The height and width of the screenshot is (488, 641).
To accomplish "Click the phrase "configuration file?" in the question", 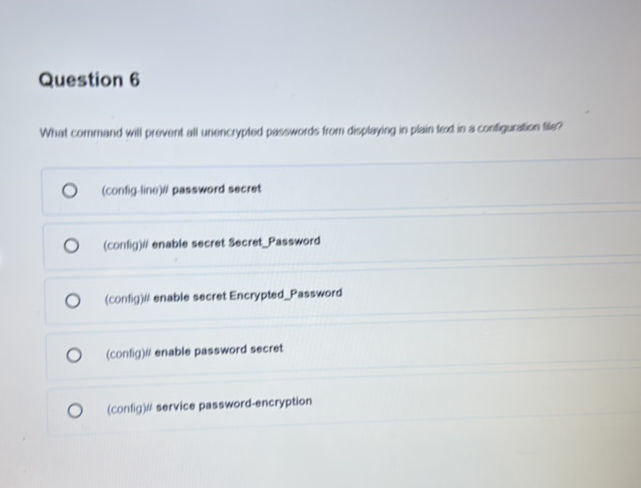I will tap(532, 130).
